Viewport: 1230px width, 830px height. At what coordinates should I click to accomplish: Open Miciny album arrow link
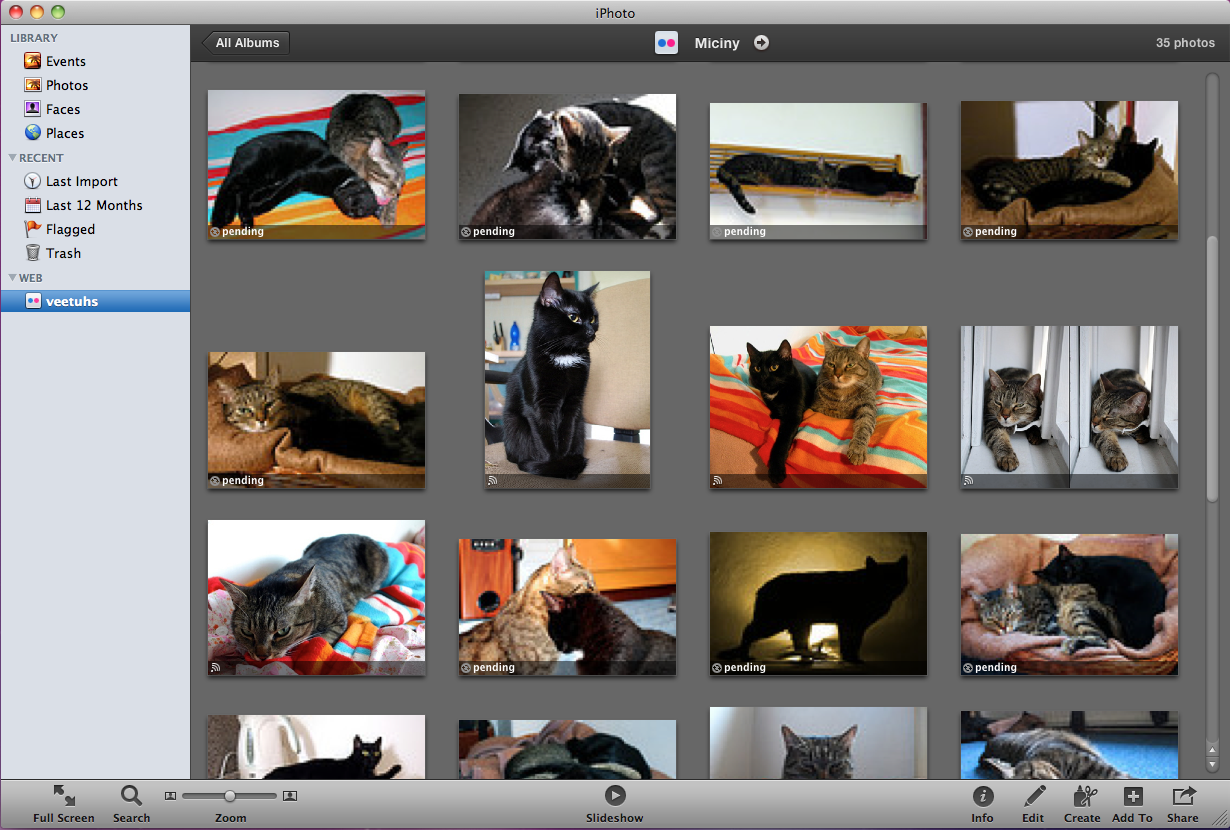(x=762, y=43)
